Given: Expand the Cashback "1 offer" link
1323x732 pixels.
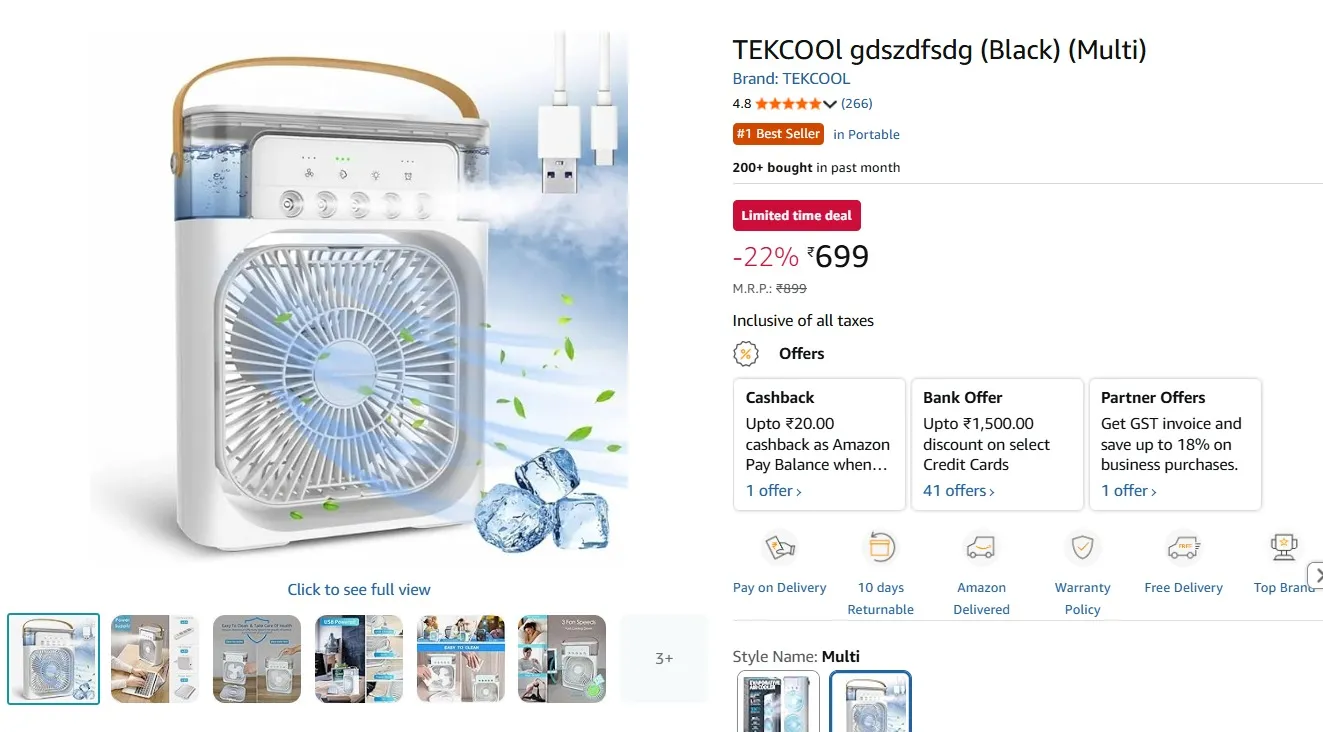Looking at the screenshot, I should pyautogui.click(x=773, y=491).
